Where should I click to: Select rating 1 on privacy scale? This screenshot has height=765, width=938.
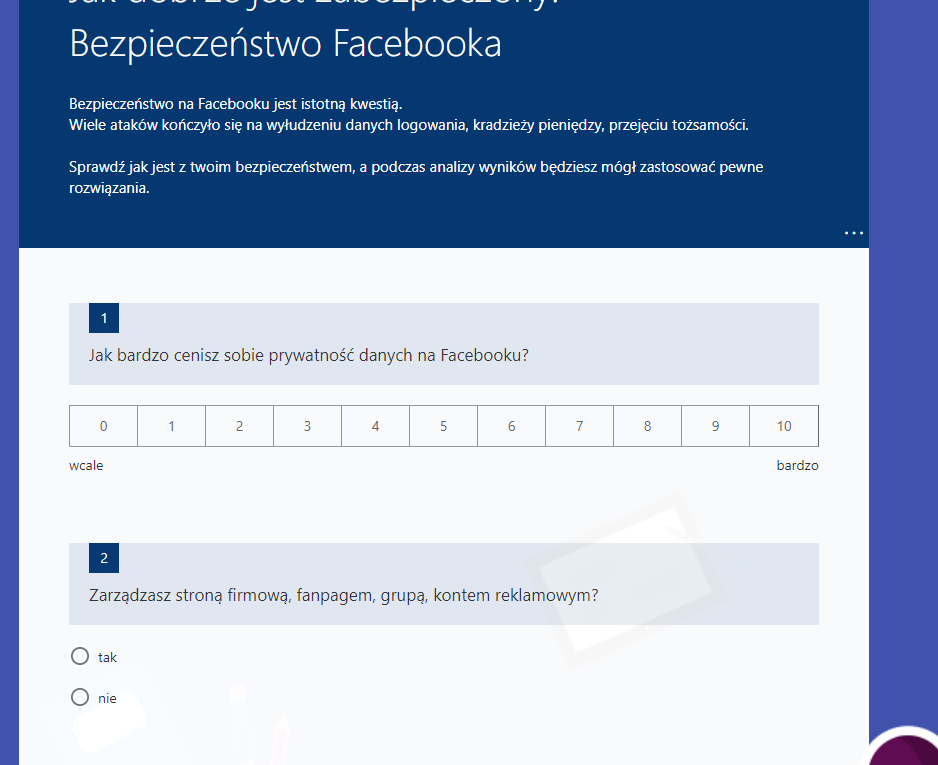tap(172, 426)
